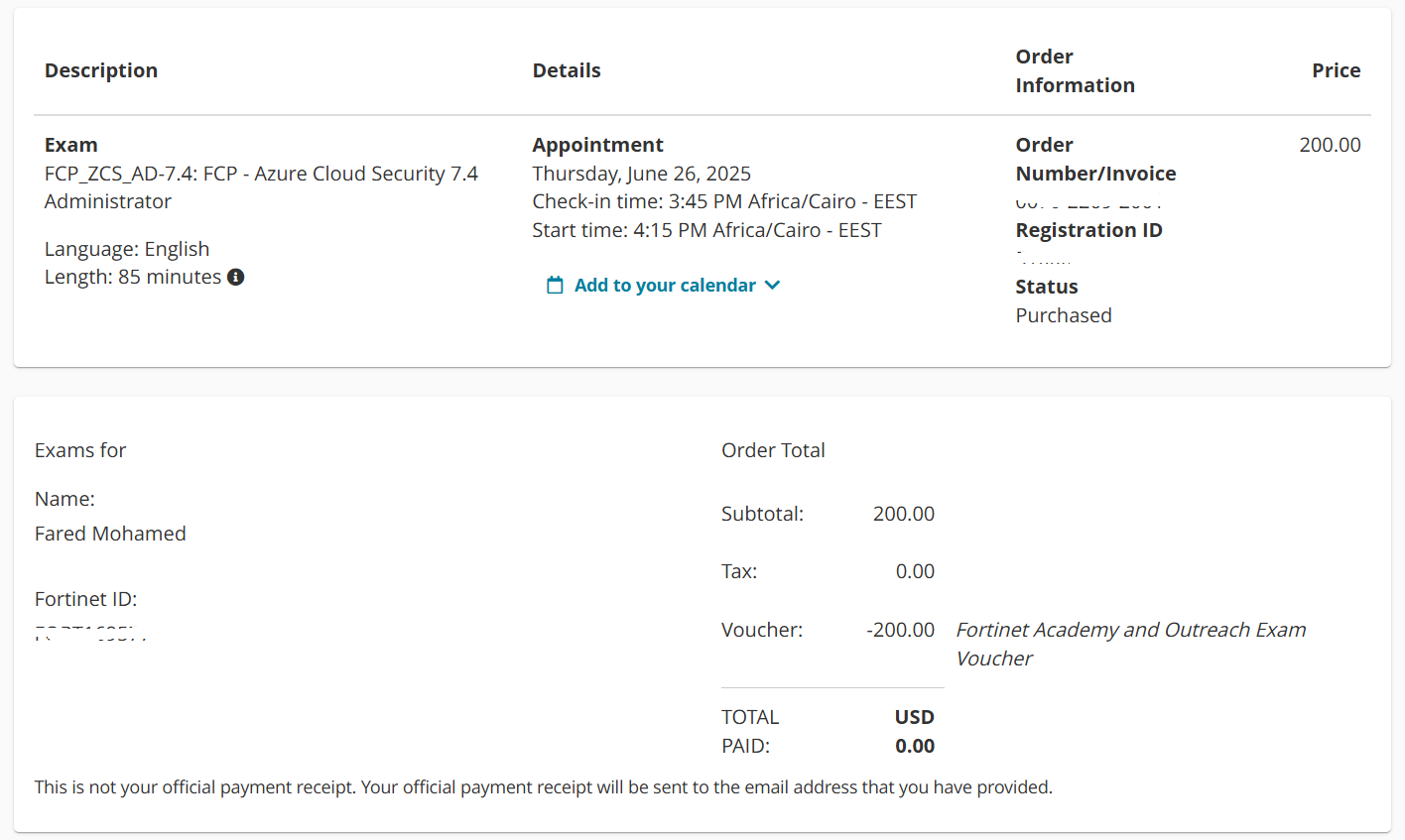1405x840 pixels.
Task: Expand the chevron next to Add to your calendar
Action: 773,286
